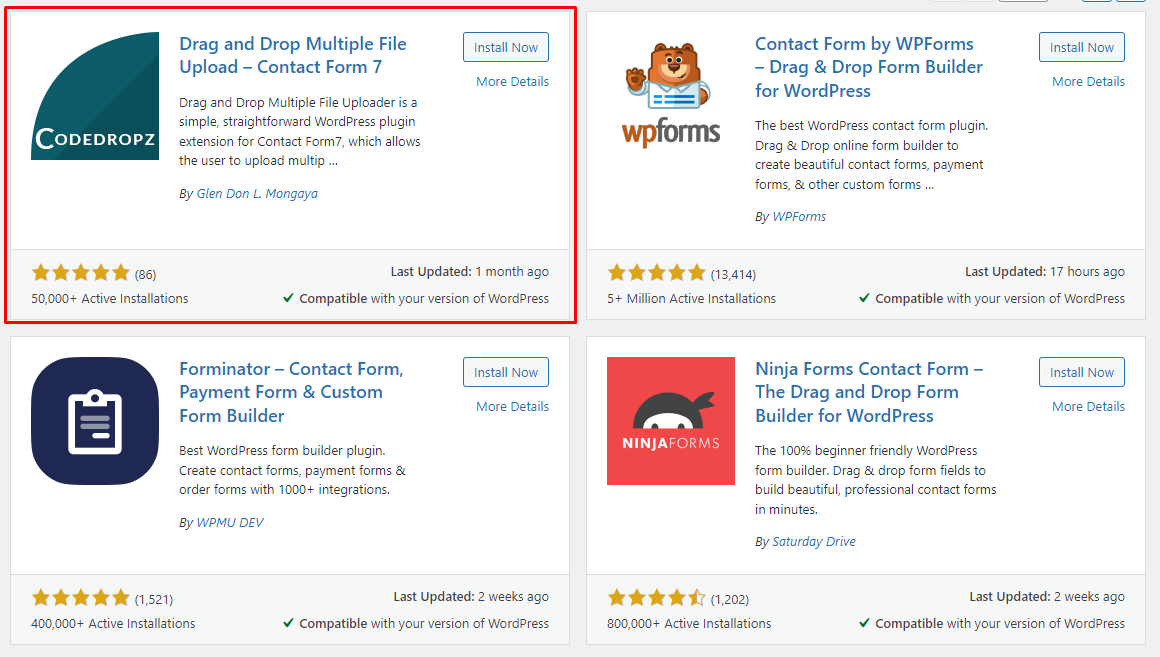
Task: Open More Details for WPForms
Action: (1088, 81)
